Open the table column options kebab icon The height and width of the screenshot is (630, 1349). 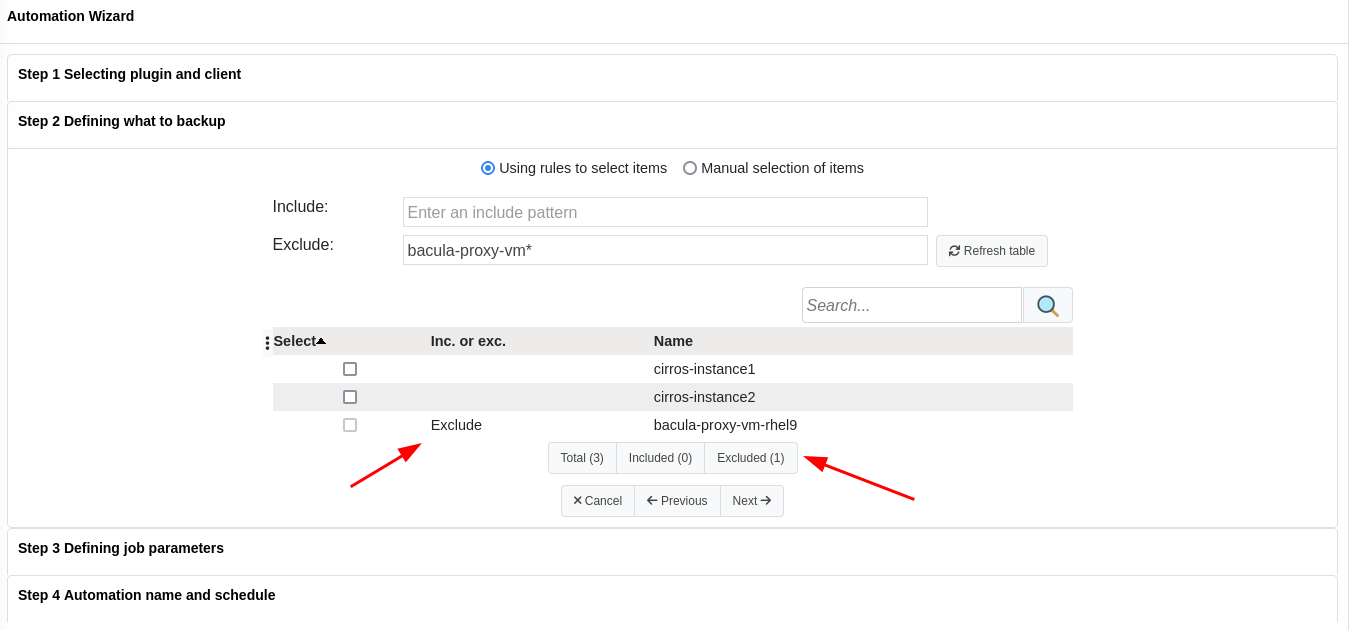click(267, 342)
